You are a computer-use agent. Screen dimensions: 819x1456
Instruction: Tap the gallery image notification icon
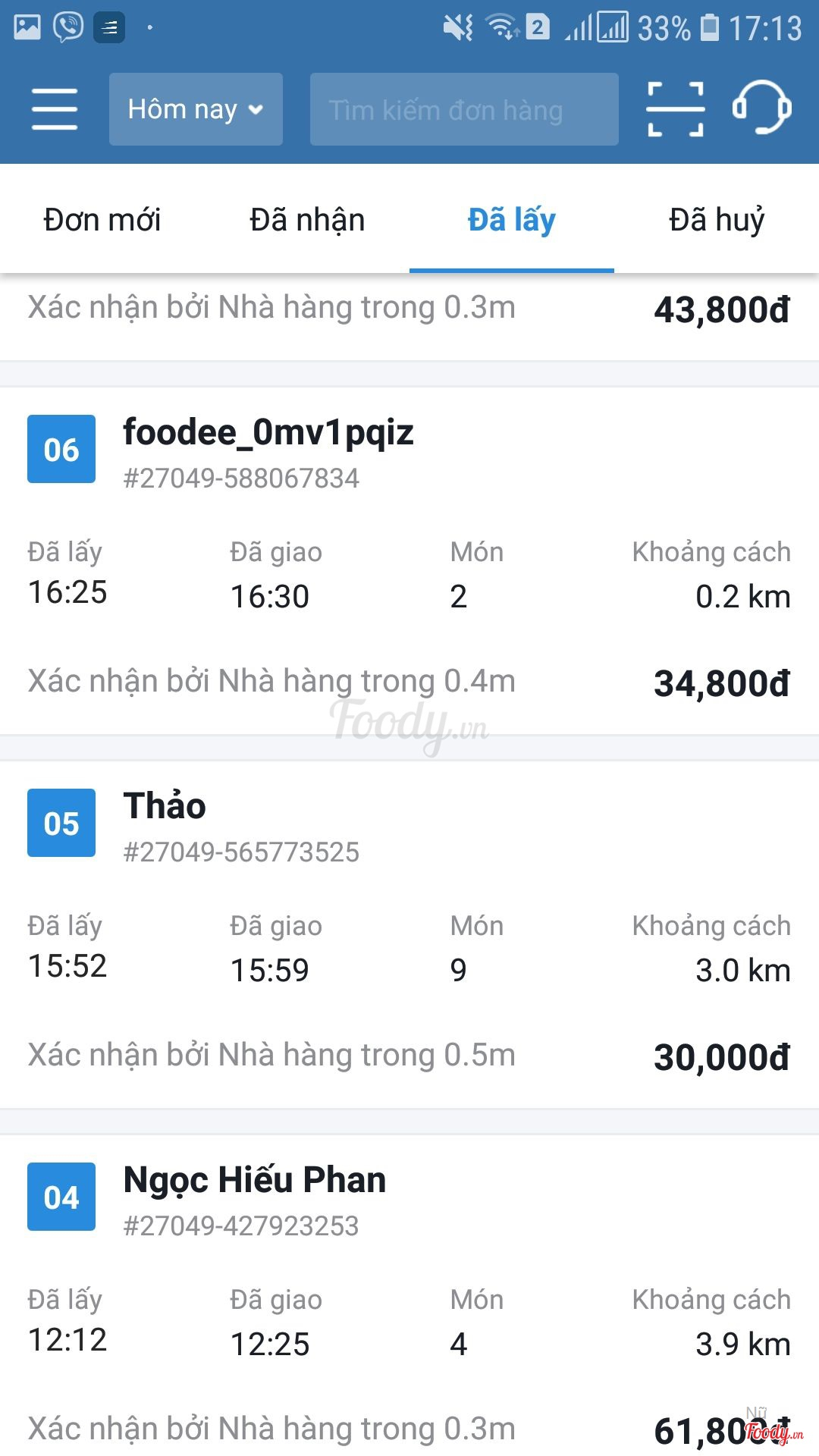click(x=27, y=28)
